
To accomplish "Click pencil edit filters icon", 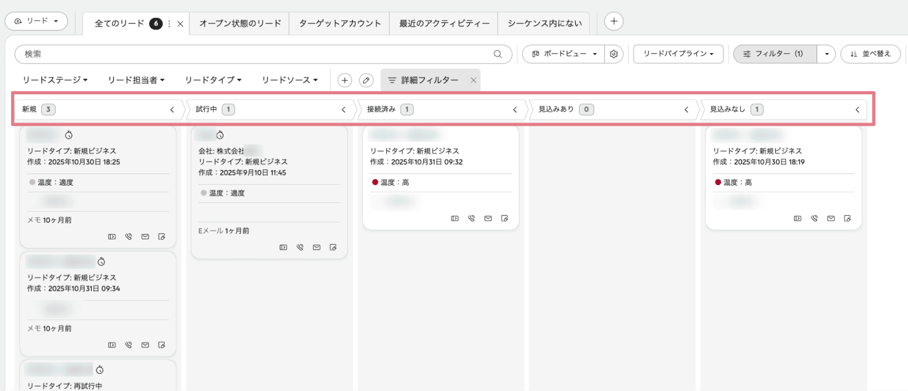I will pos(366,81).
